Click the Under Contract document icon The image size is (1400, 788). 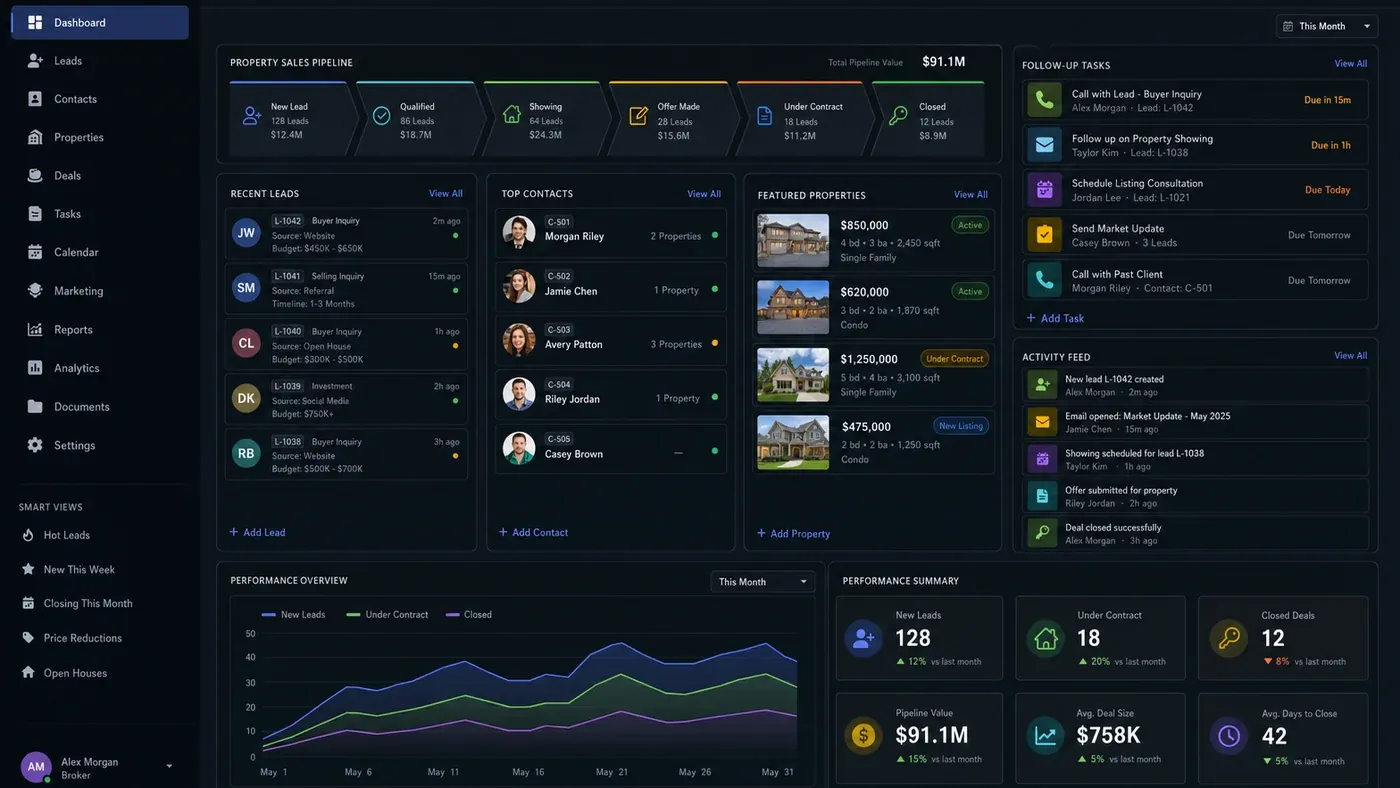click(764, 116)
